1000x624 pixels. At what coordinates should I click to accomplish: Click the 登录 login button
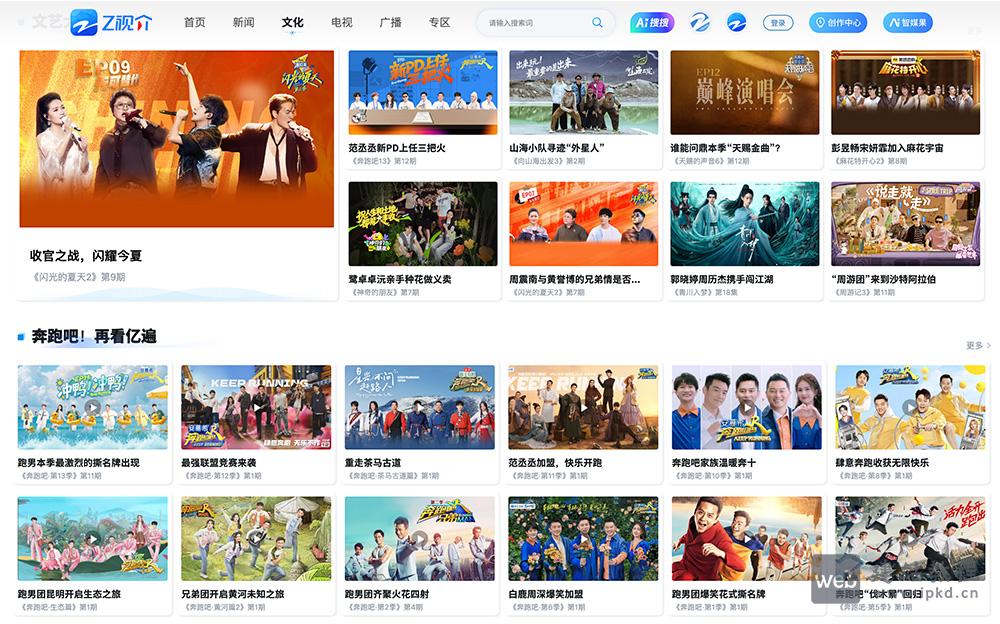tap(778, 23)
